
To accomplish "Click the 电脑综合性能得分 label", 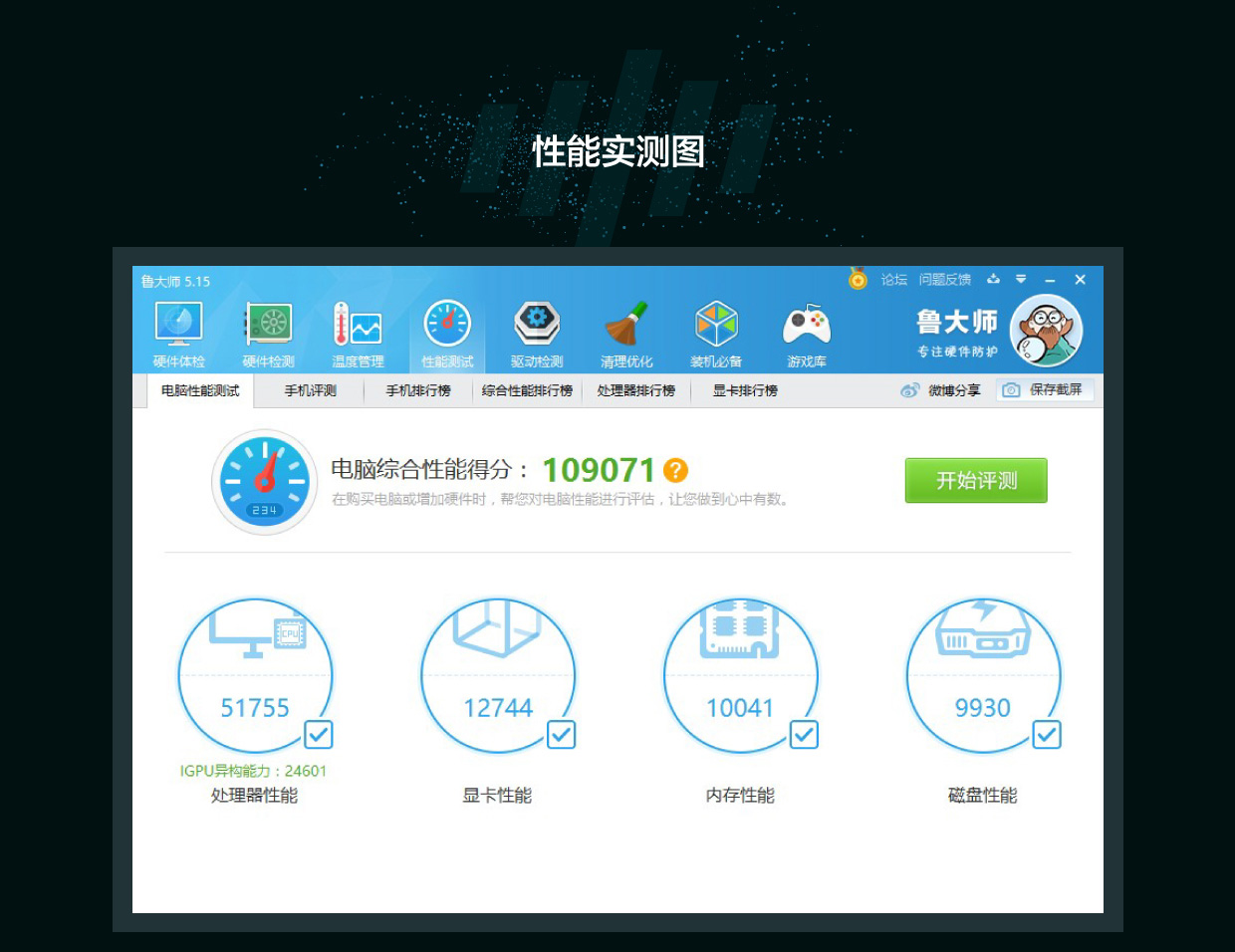I will pyautogui.click(x=429, y=470).
